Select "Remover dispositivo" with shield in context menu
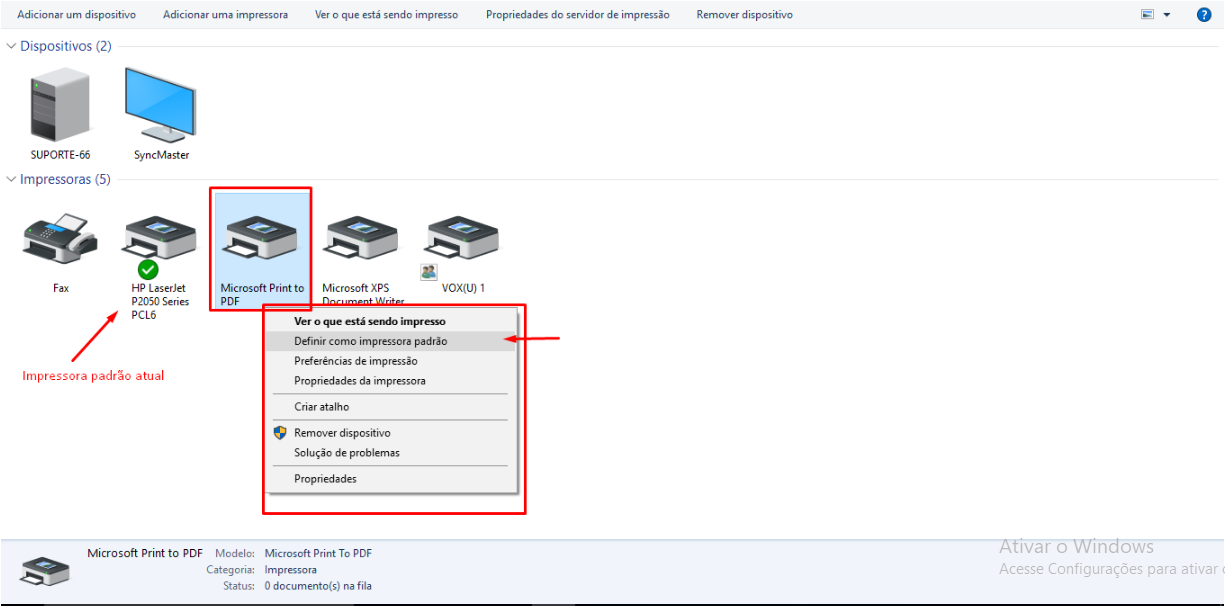This screenshot has width=1225, height=606. point(342,433)
